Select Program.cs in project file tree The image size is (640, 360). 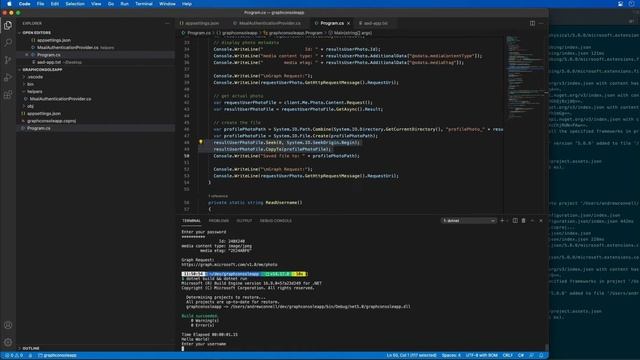pos(39,128)
